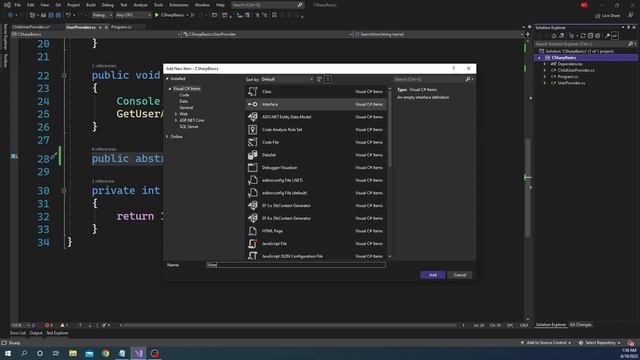Select the editorconfig File (default) icon
Image resolution: width=640 pixels, height=360 pixels.
click(253, 193)
